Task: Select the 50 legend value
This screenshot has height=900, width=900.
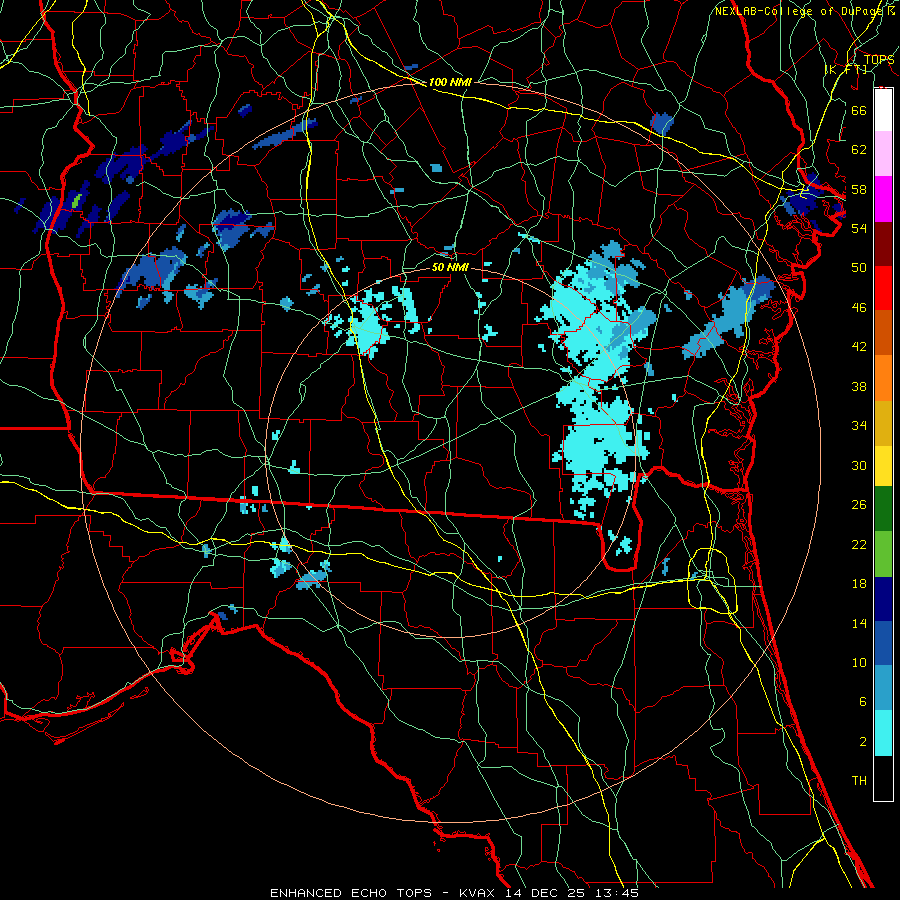Action: tap(859, 268)
